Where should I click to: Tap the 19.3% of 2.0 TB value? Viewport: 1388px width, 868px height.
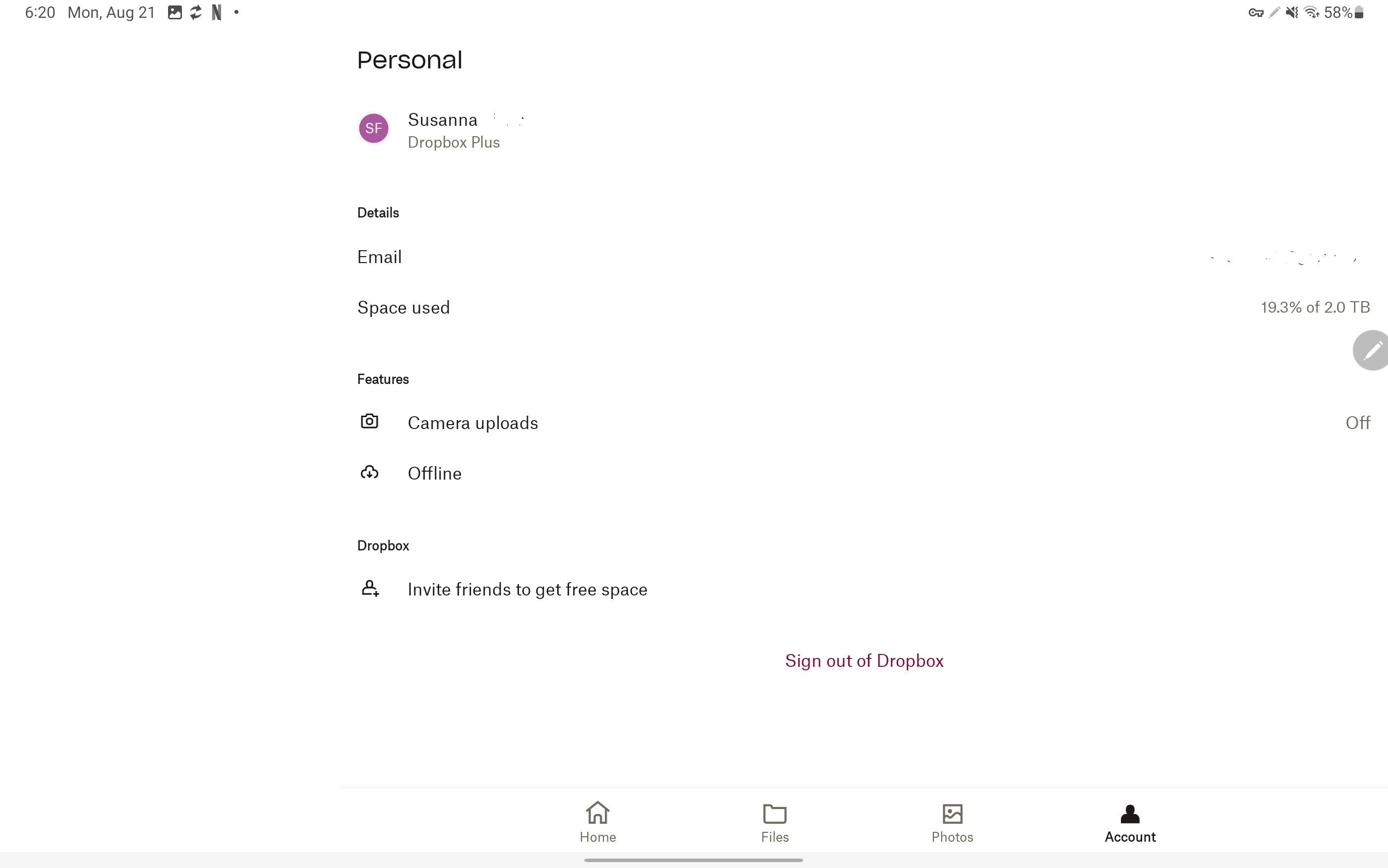pyautogui.click(x=1315, y=307)
